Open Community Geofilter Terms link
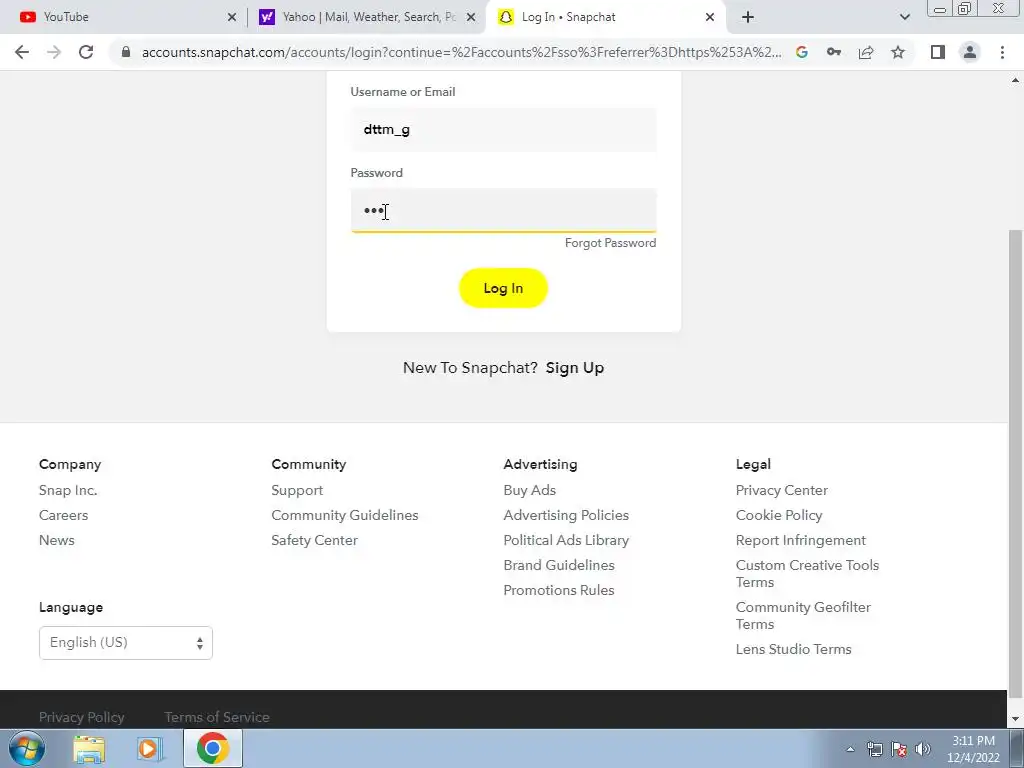This screenshot has width=1024, height=768. click(803, 615)
